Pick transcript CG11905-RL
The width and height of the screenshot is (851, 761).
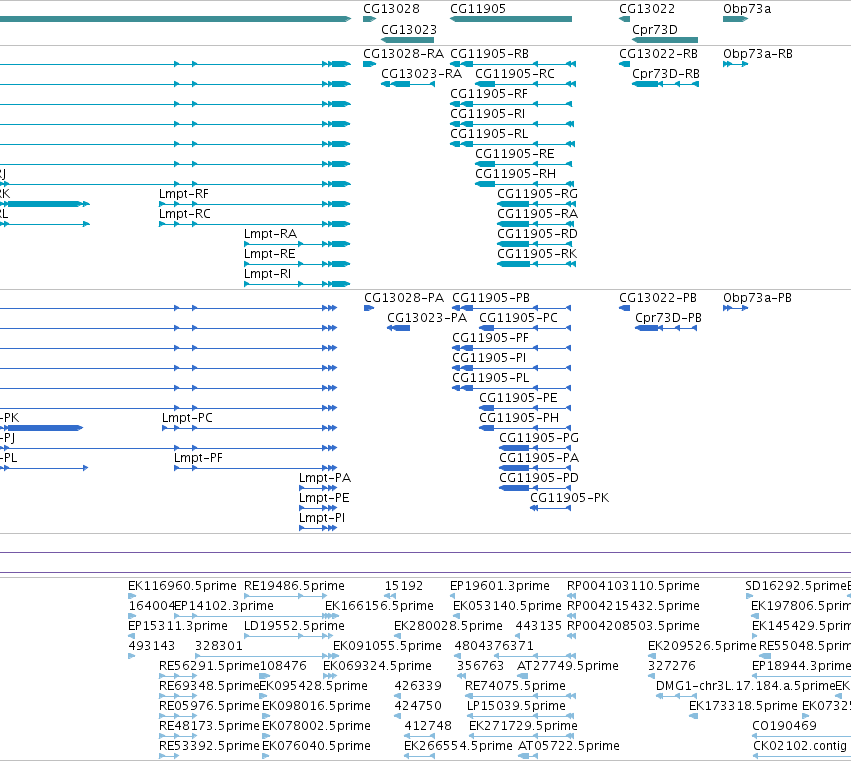click(x=489, y=134)
